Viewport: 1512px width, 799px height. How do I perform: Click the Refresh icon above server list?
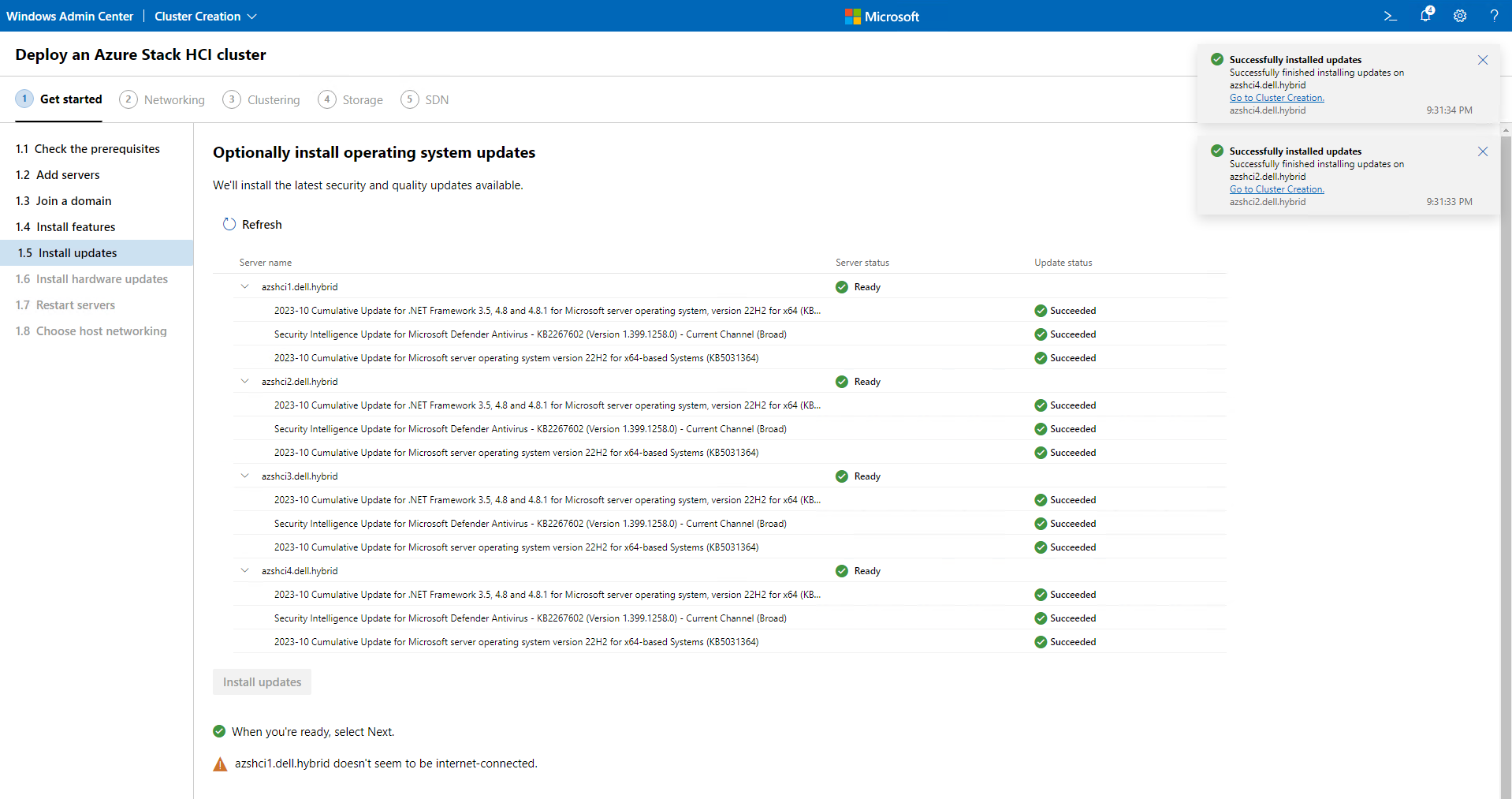(x=229, y=224)
